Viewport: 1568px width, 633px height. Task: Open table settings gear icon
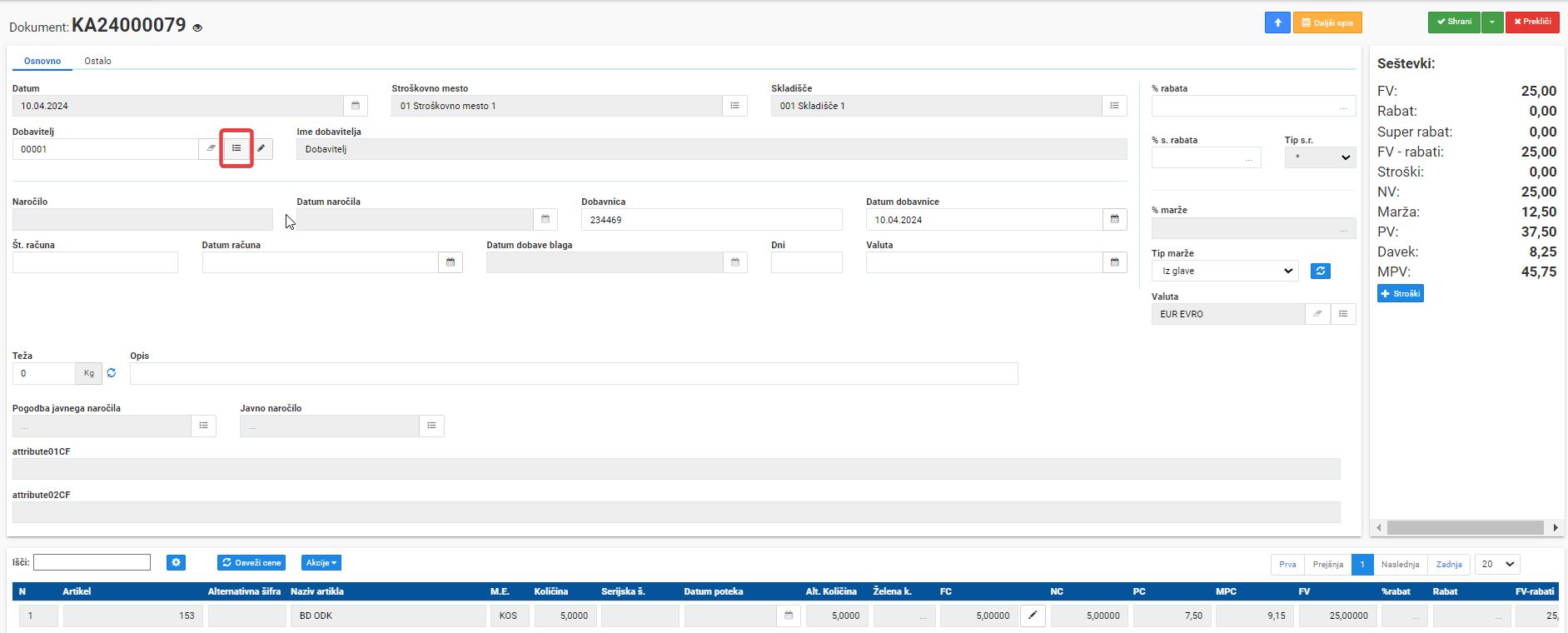click(x=176, y=563)
